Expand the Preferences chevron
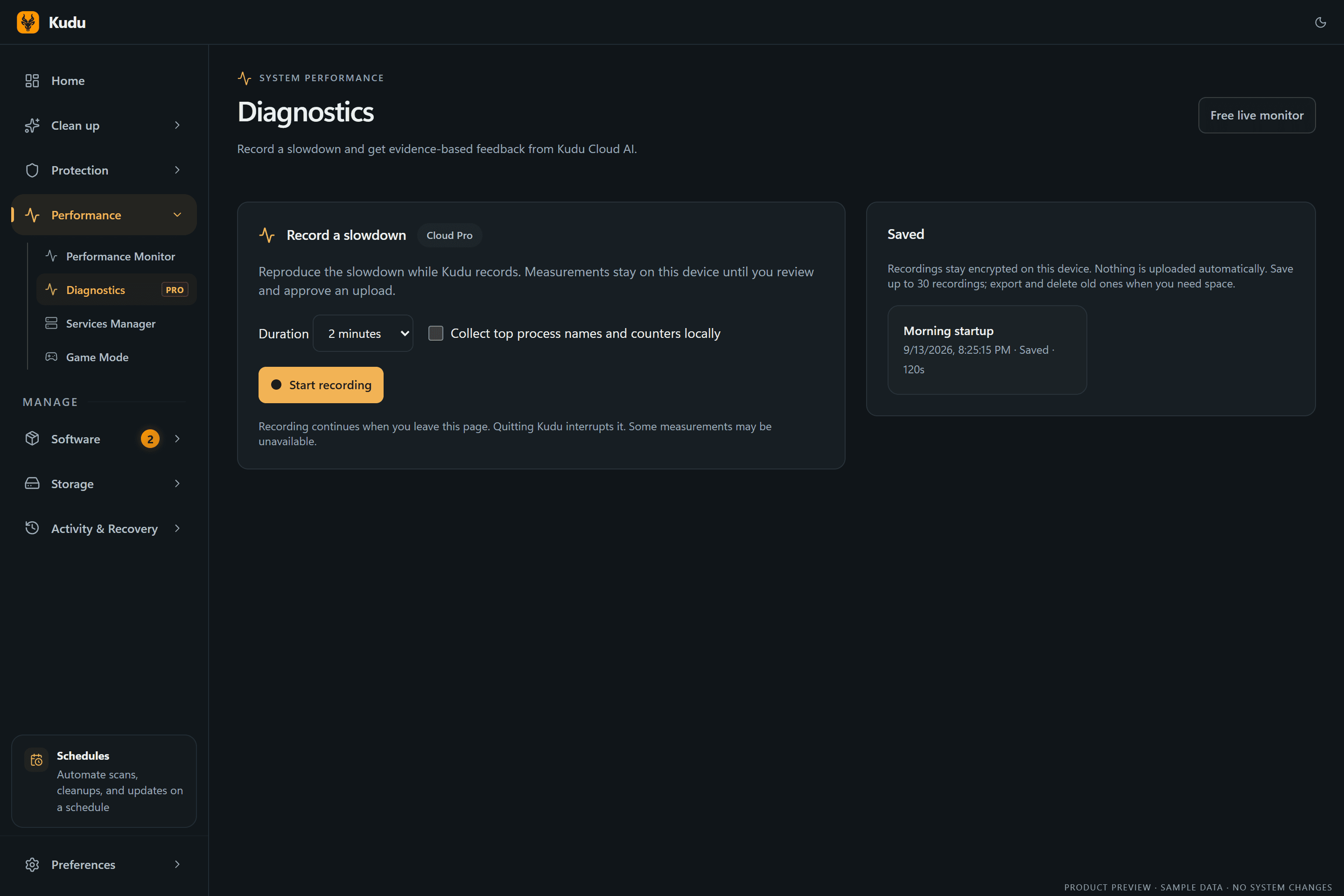The height and width of the screenshot is (896, 1344). tap(177, 865)
